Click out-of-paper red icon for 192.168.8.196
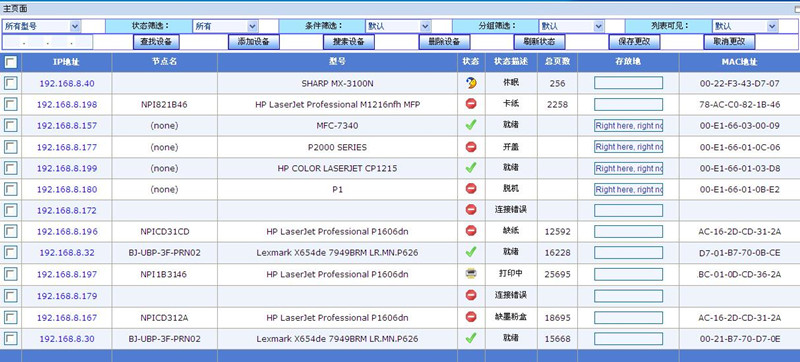 (471, 231)
